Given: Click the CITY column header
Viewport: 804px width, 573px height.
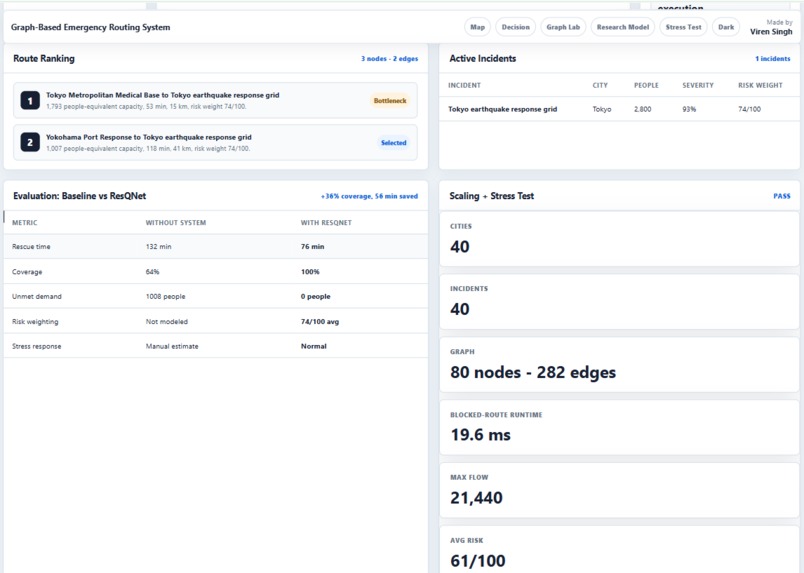Looking at the screenshot, I should point(600,85).
